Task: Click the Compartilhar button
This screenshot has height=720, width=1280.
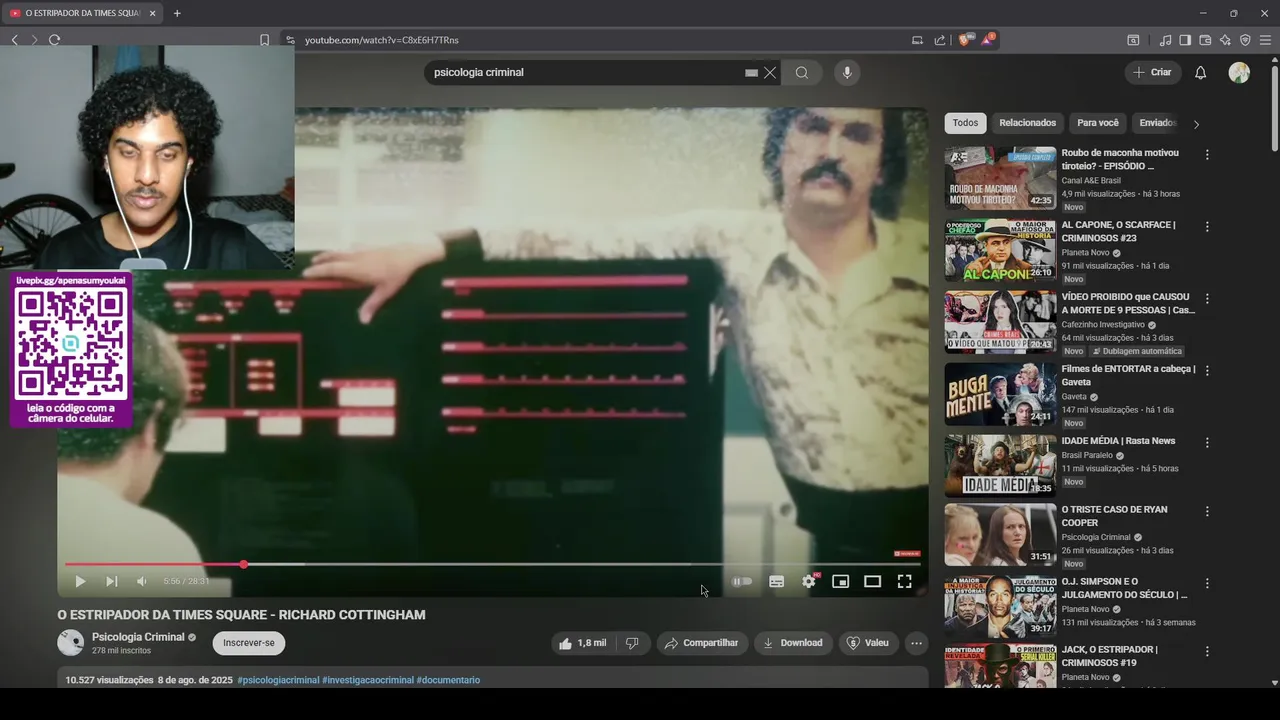Action: (x=701, y=643)
